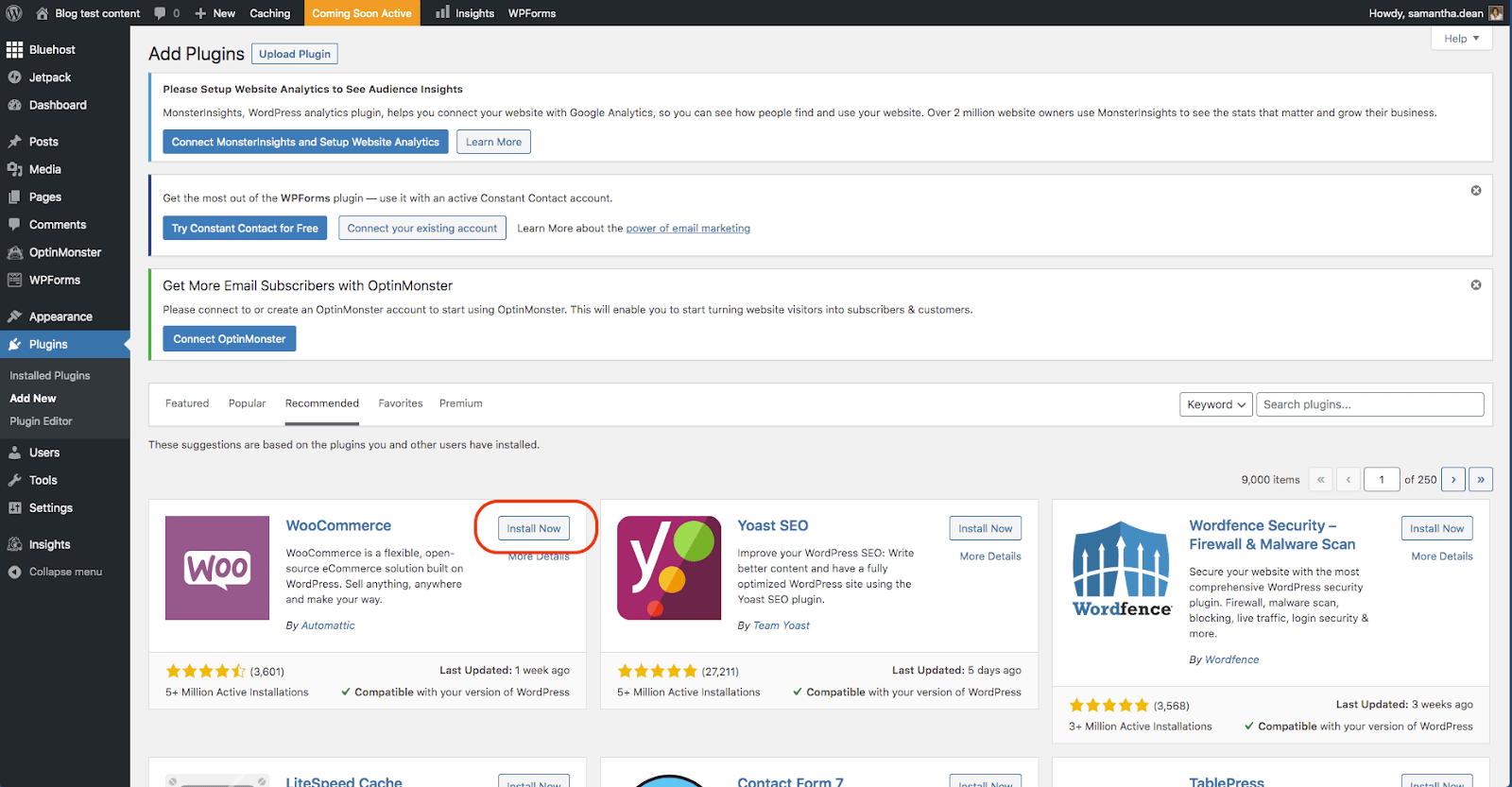Click Connect MonsterInsights and Setup Website Analytics

pyautogui.click(x=305, y=142)
